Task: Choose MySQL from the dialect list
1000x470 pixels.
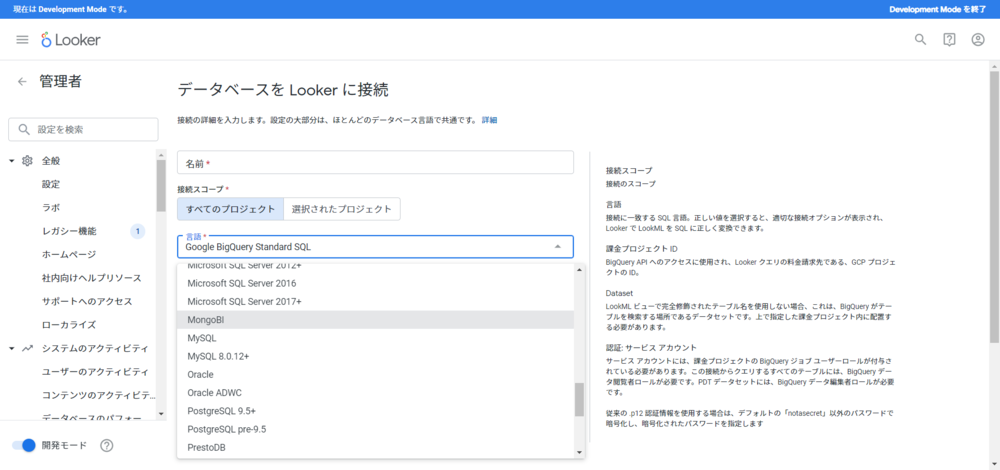Action: [376, 338]
